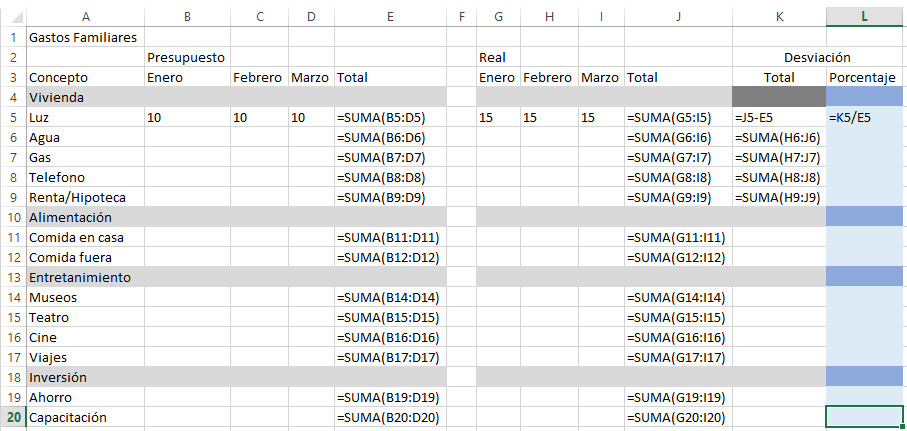Select column A header
907x431 pixels.
click(86, 17)
